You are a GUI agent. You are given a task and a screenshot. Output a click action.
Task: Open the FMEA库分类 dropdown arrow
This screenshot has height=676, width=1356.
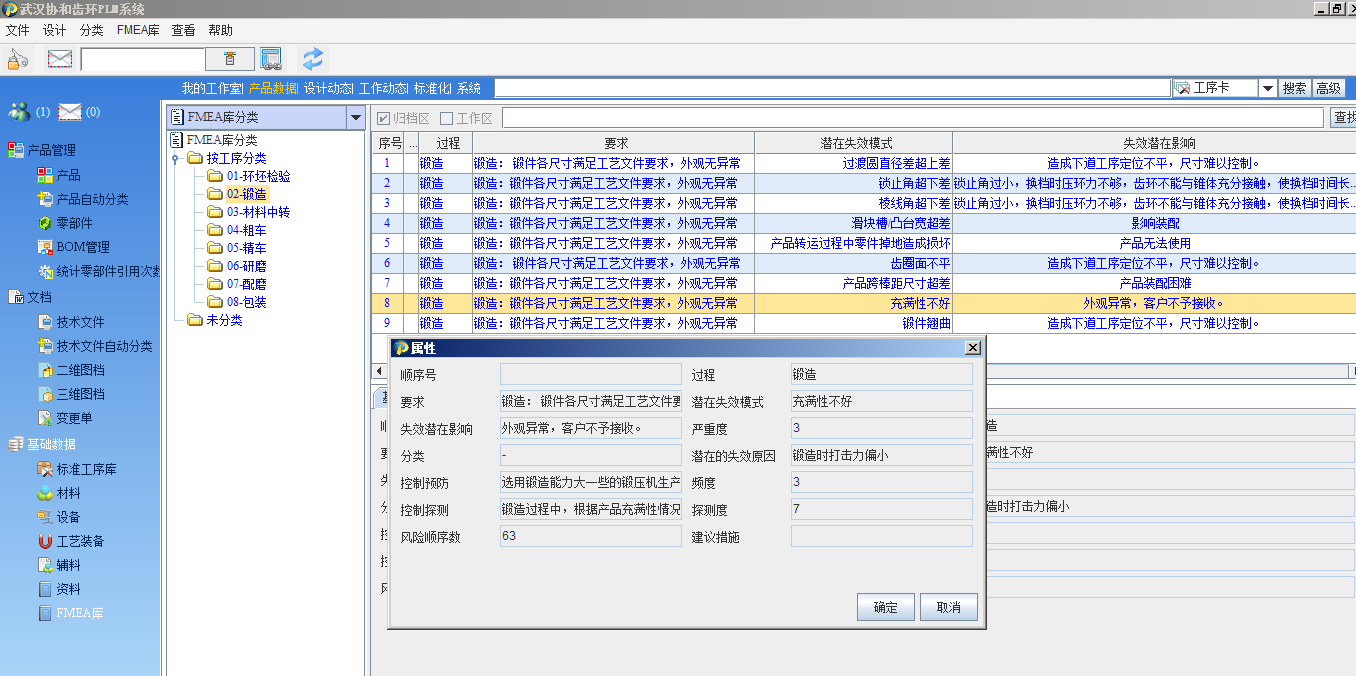click(x=355, y=118)
